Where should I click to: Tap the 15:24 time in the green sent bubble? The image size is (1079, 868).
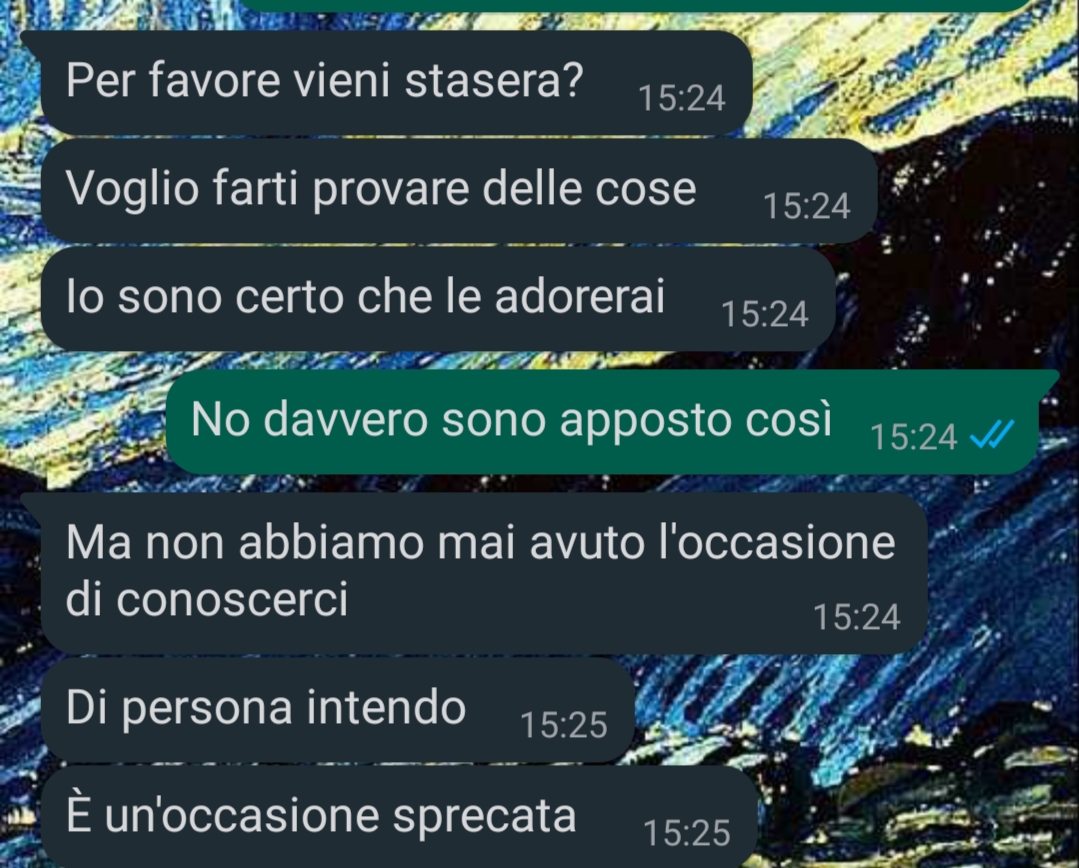pos(913,437)
